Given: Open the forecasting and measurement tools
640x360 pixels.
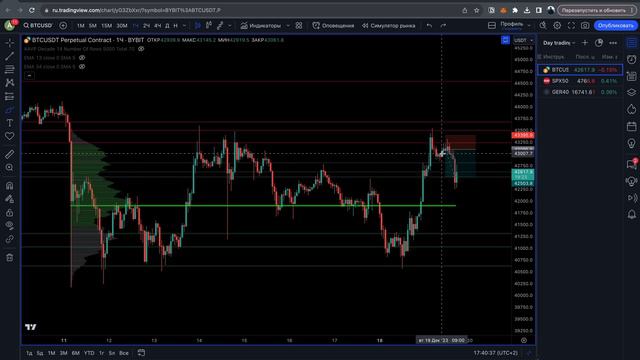Looking at the screenshot, I should tap(9, 96).
